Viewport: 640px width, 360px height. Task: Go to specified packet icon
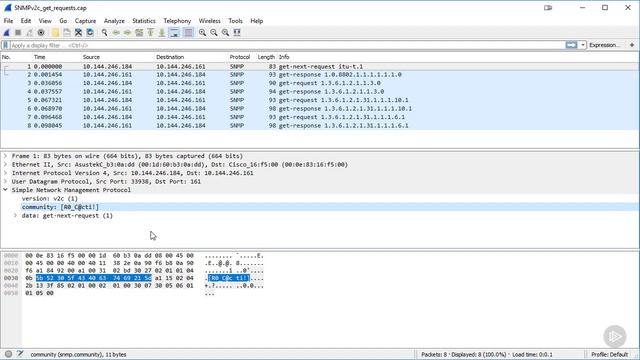(x=139, y=33)
